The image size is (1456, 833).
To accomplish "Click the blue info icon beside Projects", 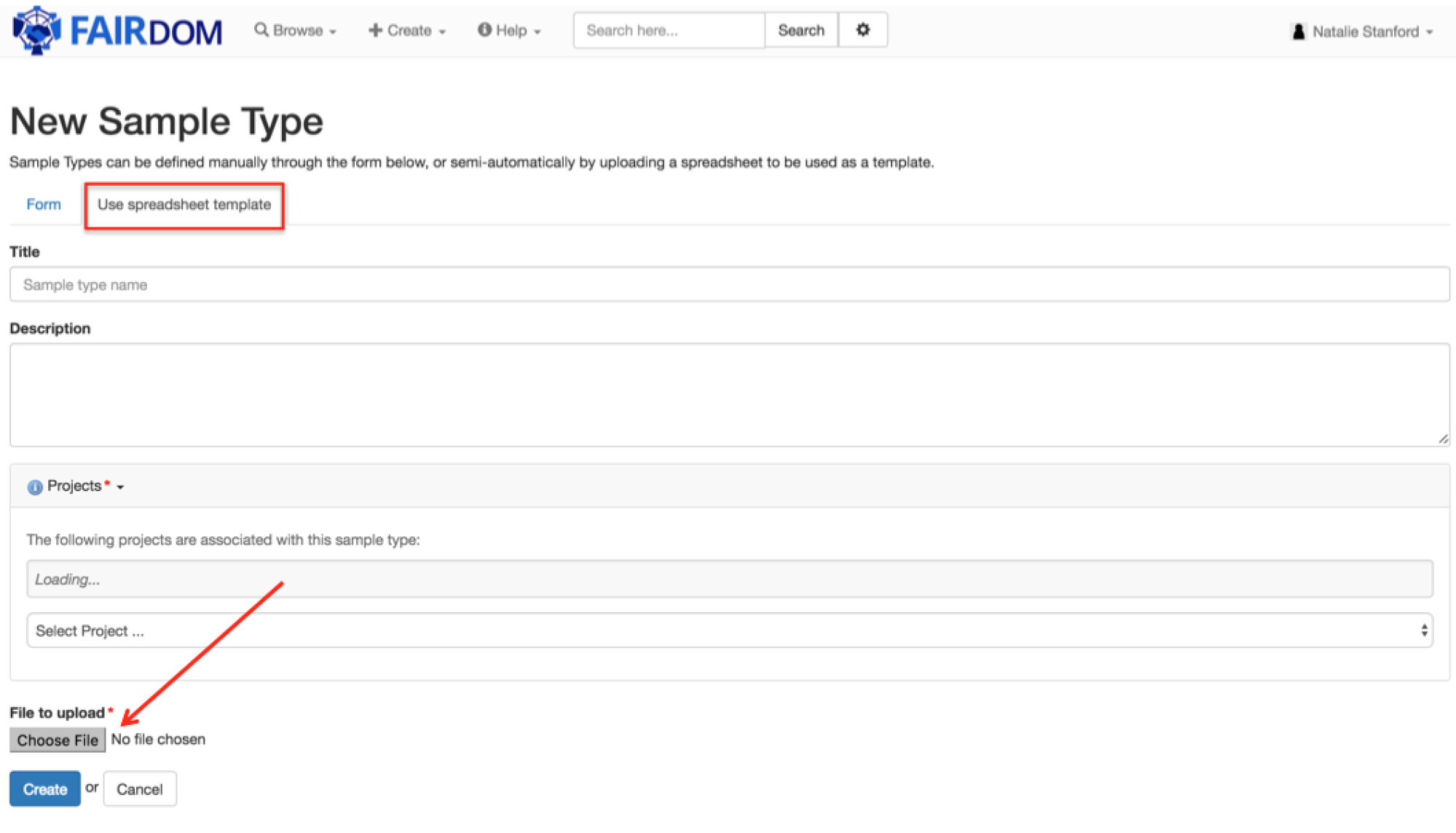I will (x=34, y=487).
